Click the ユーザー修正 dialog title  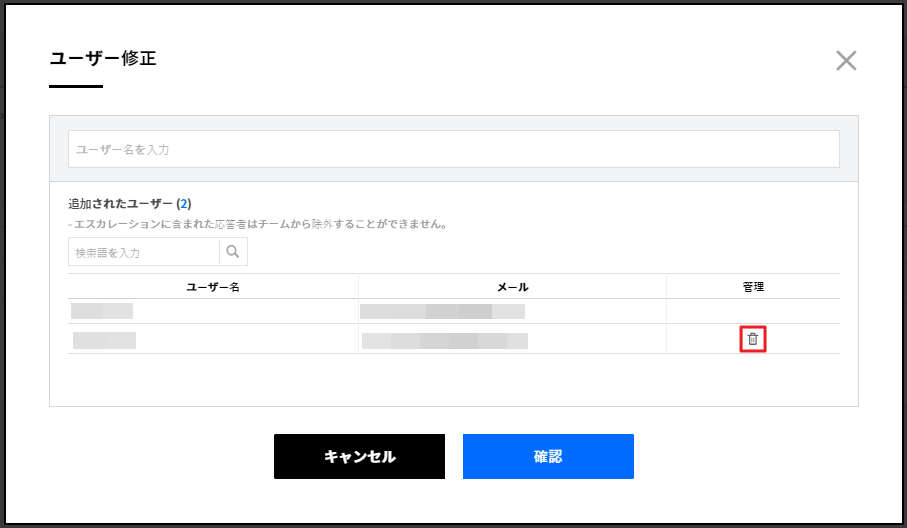click(x=103, y=58)
